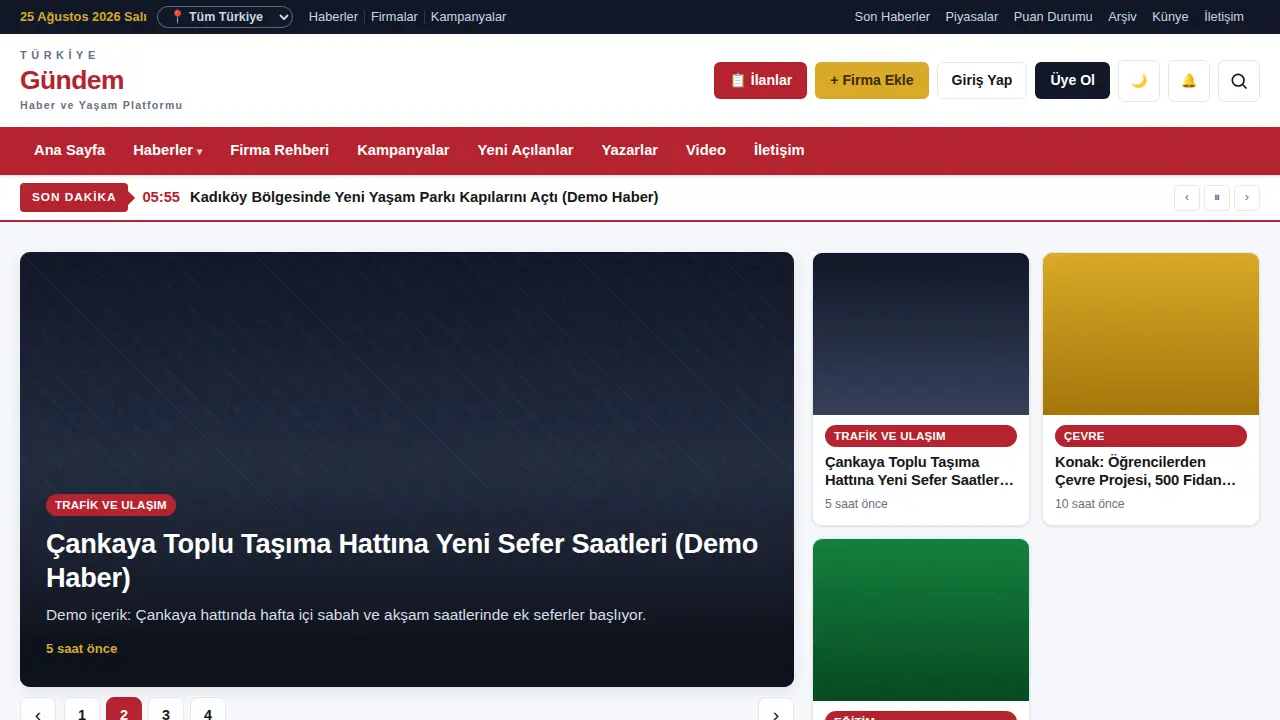
Task: Open Son Haberler top link
Action: click(x=892, y=17)
